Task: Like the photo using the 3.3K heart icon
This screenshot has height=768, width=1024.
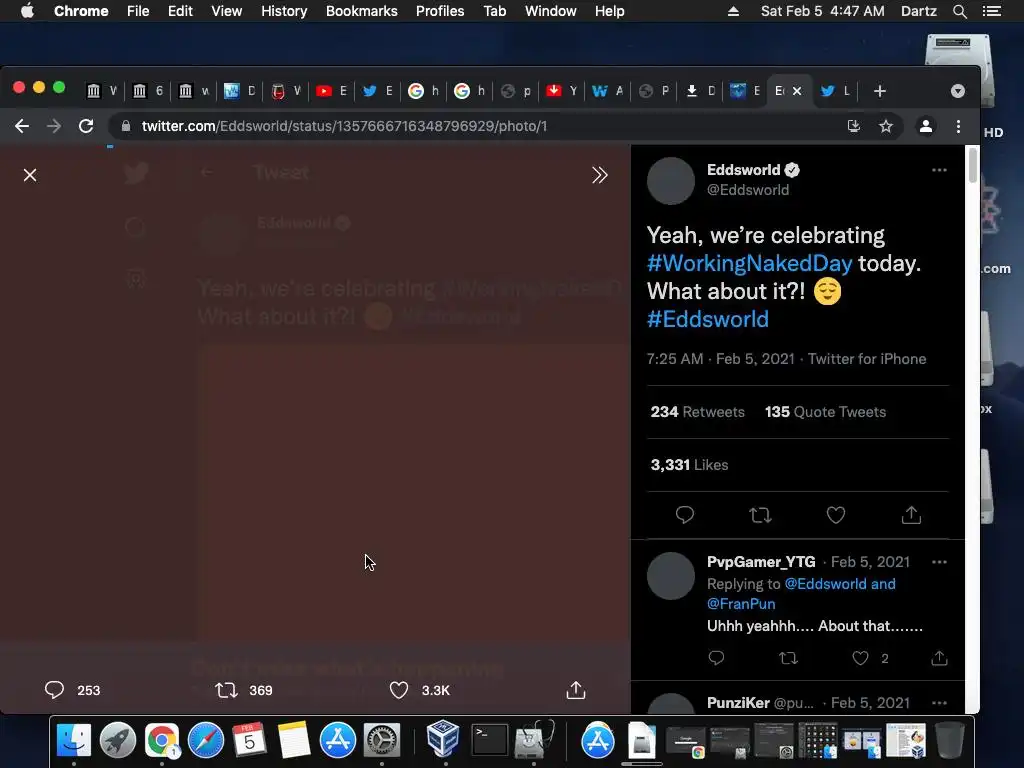Action: [399, 690]
